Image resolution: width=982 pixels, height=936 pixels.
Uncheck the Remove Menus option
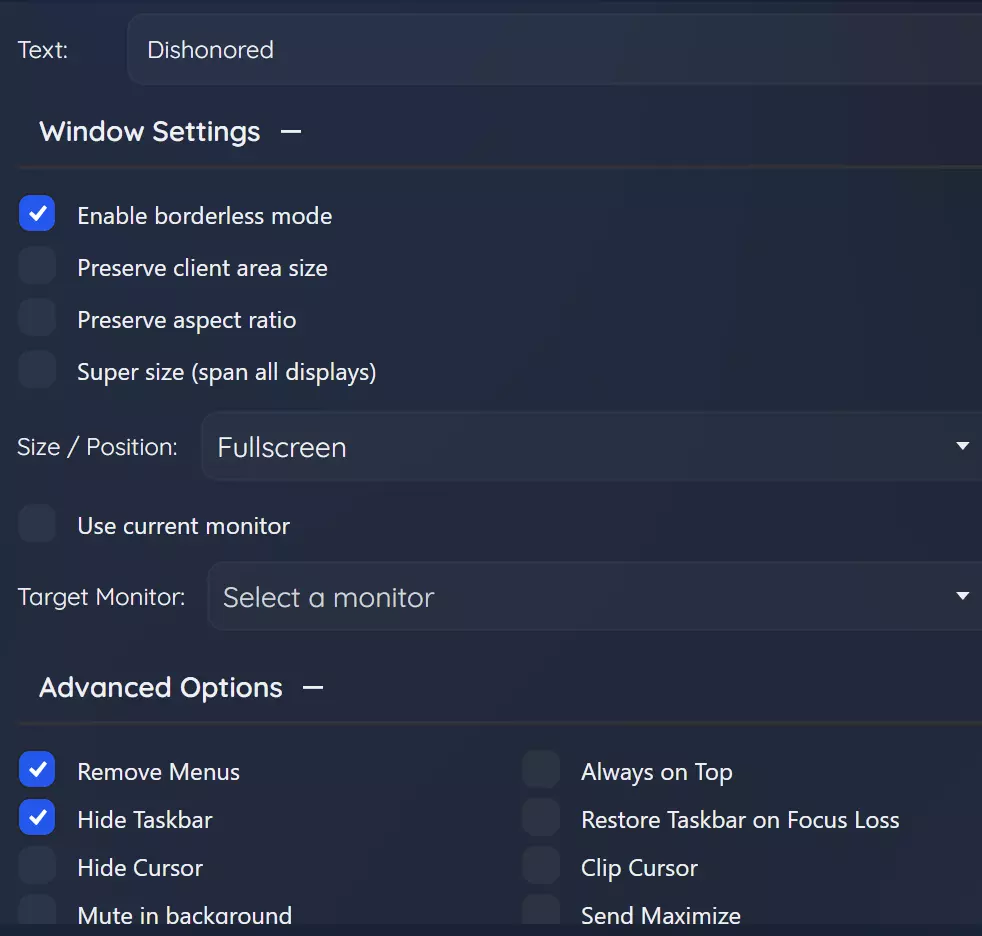pos(37,771)
